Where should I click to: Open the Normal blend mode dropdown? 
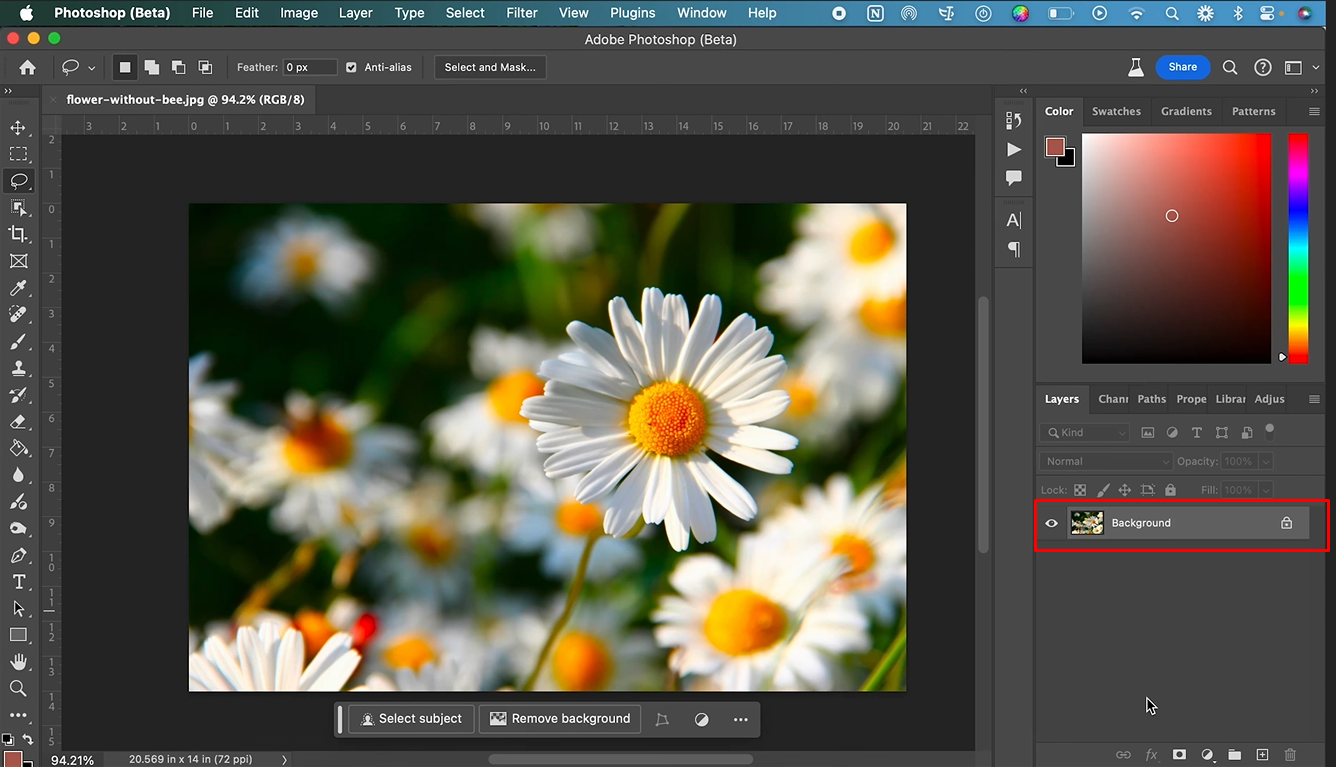click(1105, 461)
